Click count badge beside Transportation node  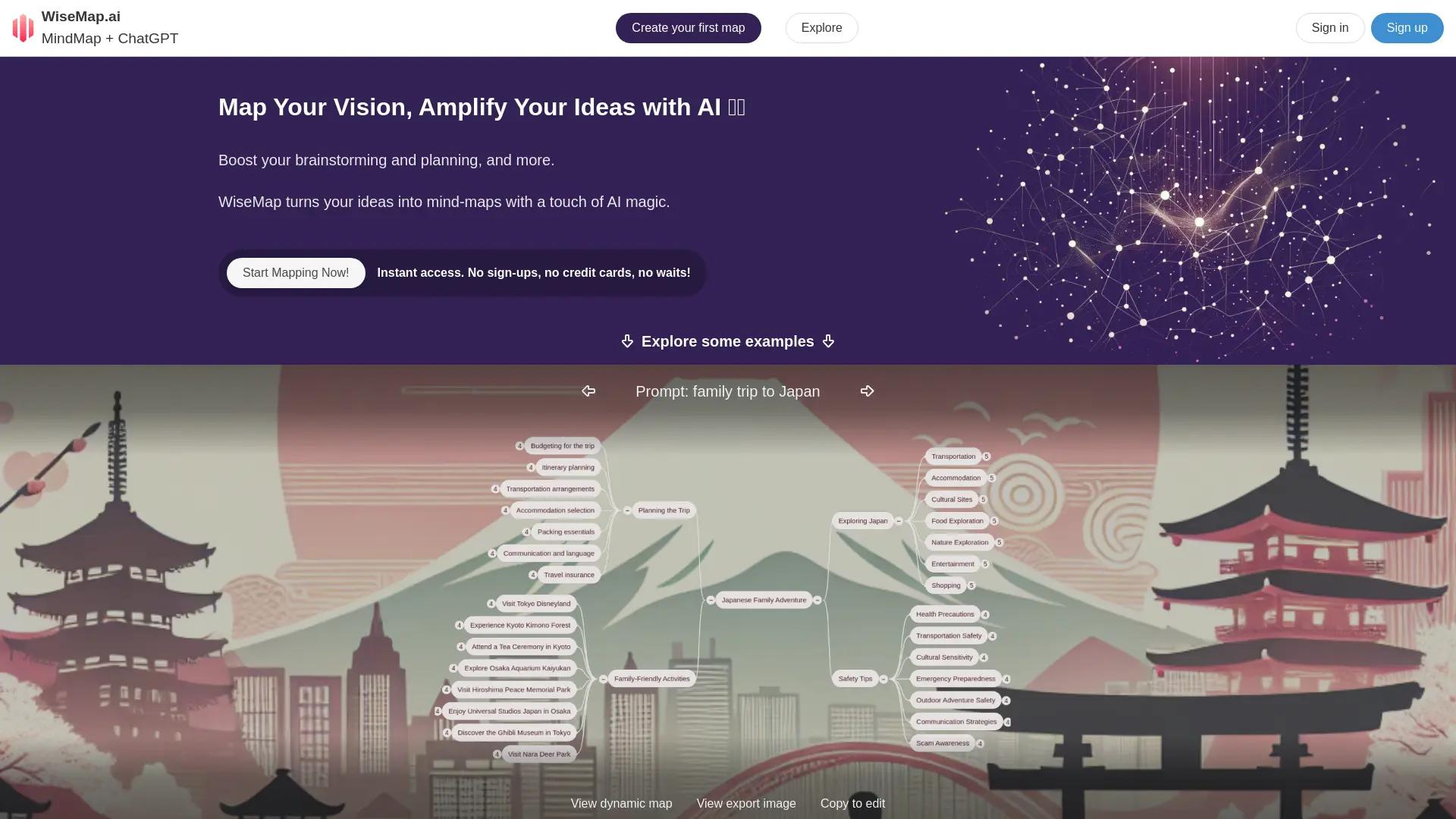coord(987,457)
